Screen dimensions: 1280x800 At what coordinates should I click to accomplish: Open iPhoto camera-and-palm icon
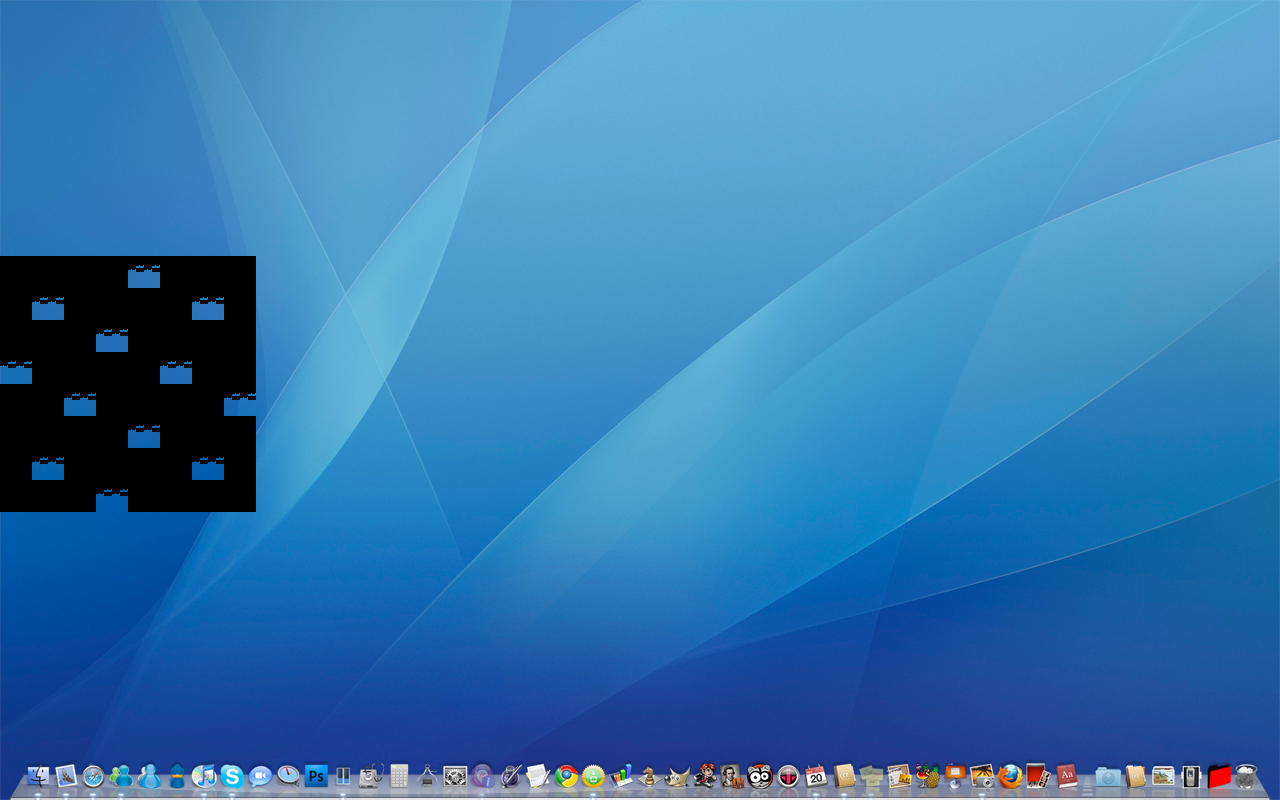click(982, 775)
